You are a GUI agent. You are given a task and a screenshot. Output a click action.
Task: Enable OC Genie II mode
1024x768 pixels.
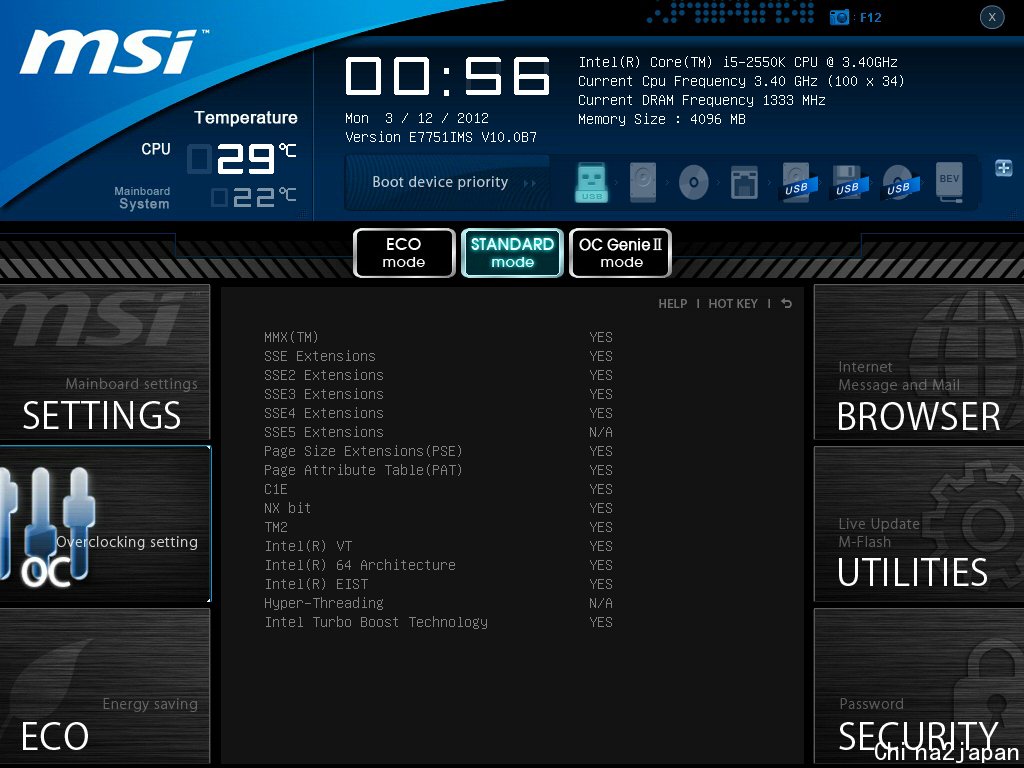(x=620, y=253)
